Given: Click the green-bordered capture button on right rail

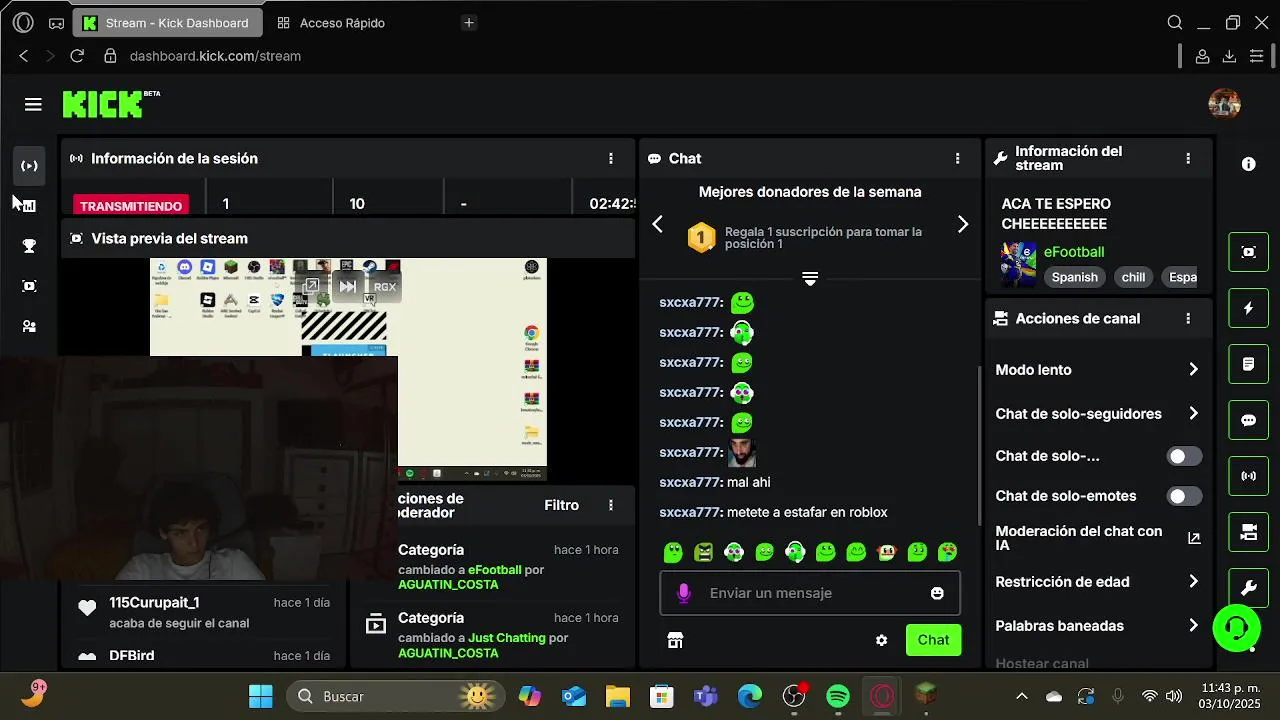Looking at the screenshot, I should tap(1248, 252).
